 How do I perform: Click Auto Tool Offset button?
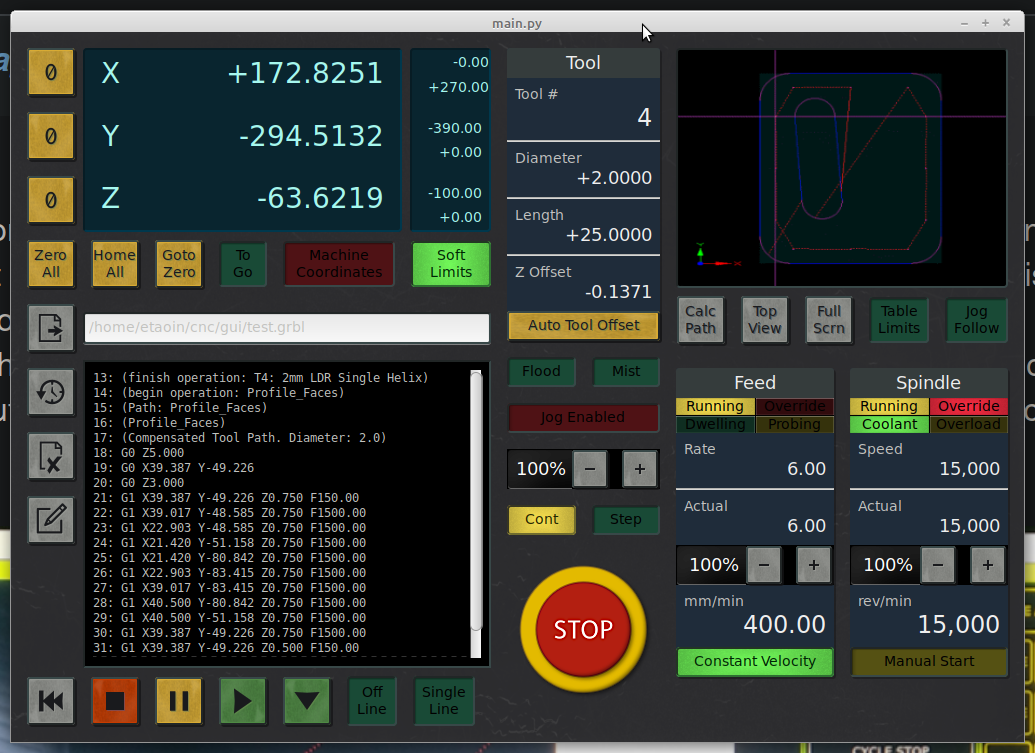tap(583, 325)
